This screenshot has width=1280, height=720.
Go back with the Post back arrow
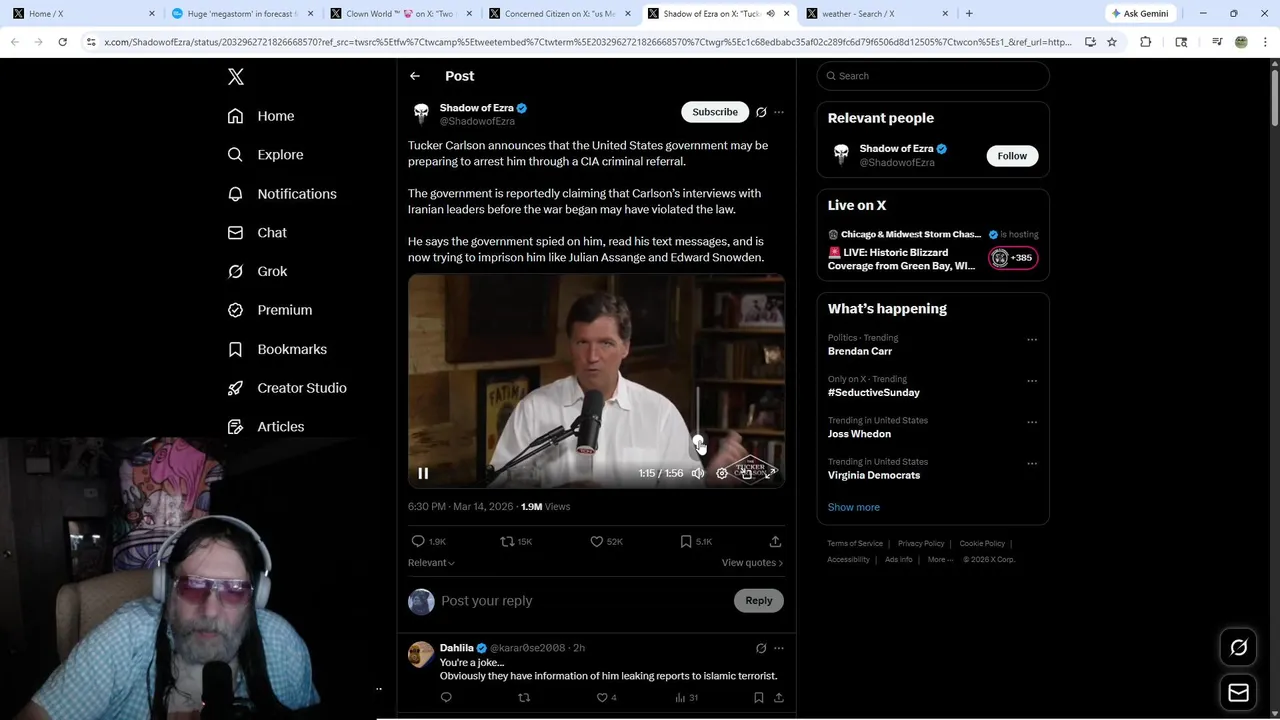415,76
